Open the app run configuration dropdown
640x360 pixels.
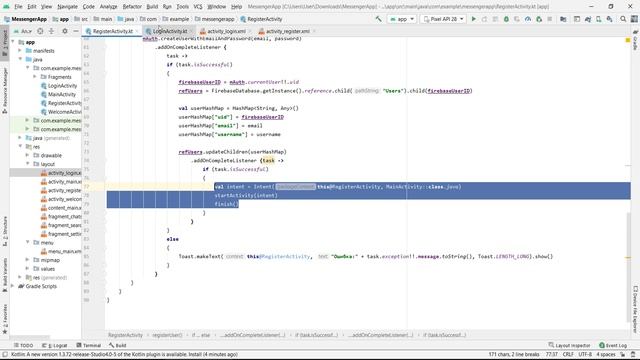pos(402,19)
